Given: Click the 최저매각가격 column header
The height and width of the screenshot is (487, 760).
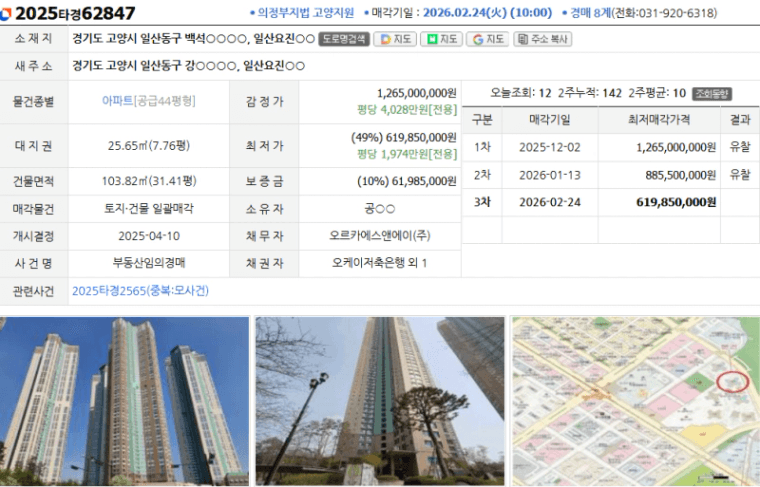Looking at the screenshot, I should click(x=658, y=120).
